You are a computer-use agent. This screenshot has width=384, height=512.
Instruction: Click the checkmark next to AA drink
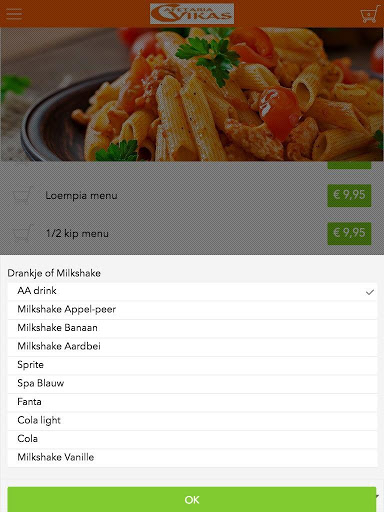point(369,292)
